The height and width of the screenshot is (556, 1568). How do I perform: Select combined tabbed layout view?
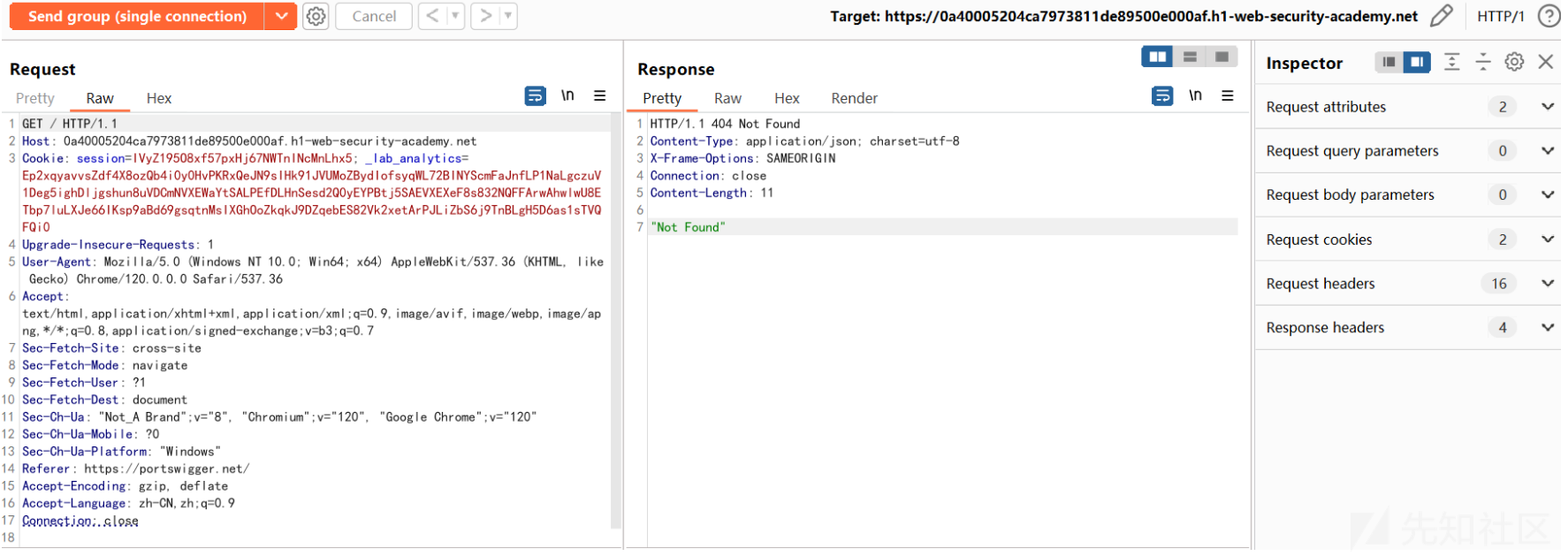[1222, 57]
